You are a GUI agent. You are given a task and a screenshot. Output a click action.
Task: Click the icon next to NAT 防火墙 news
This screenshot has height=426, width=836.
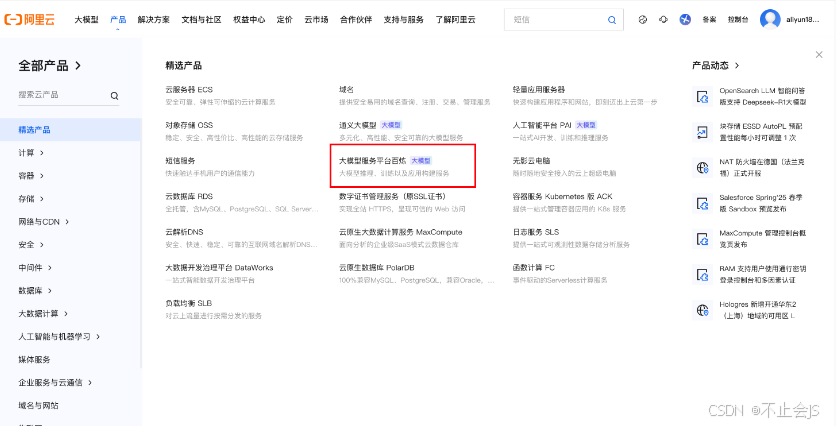703,167
